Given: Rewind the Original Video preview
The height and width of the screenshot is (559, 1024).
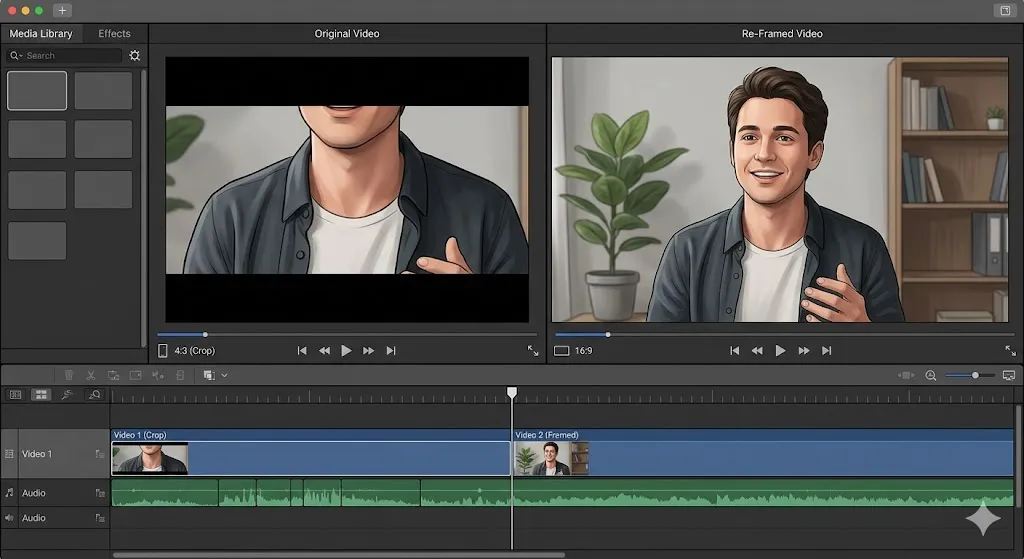Looking at the screenshot, I should pos(324,351).
